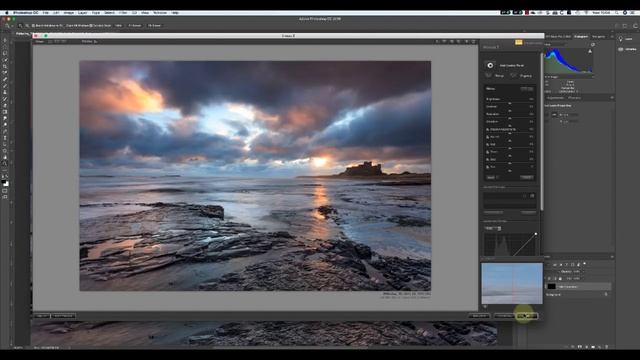Click the Fit Screen button
Image resolution: width=640 pixels, height=360 pixels.
point(135,26)
